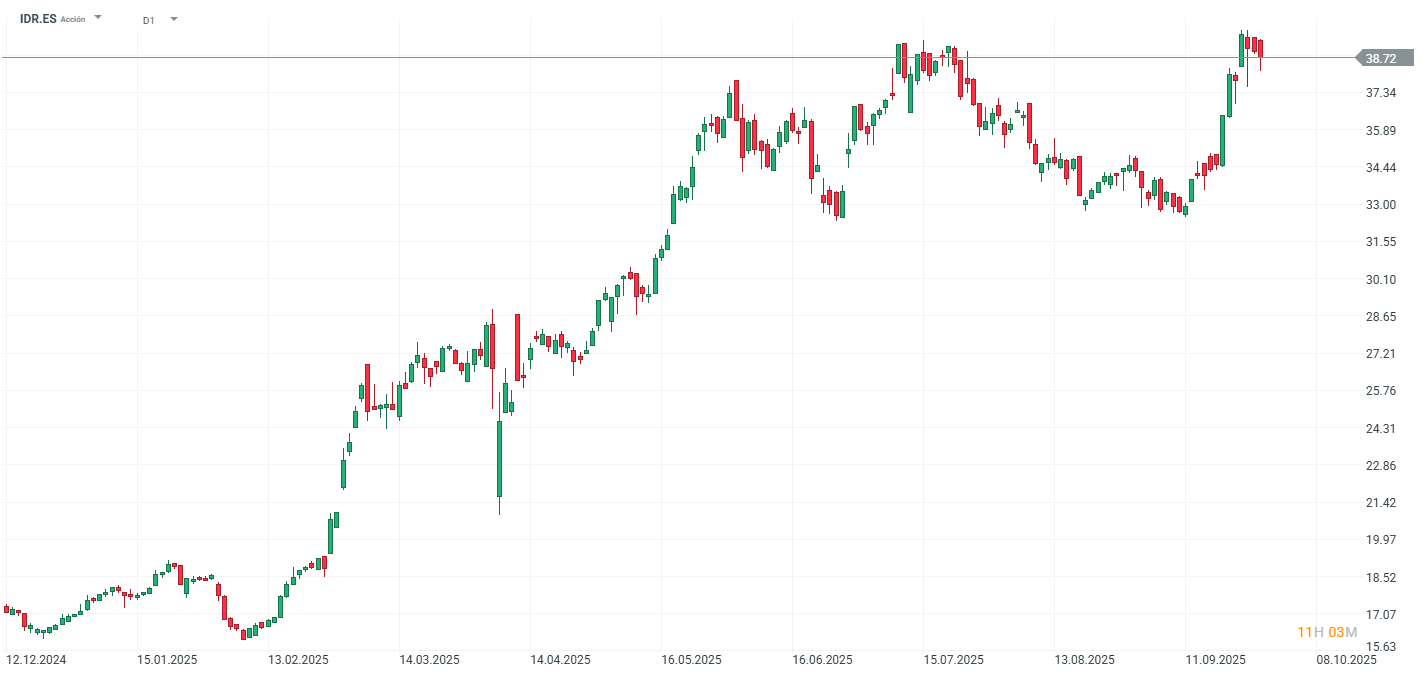
Task: Click the D1 interval label
Action: (148, 20)
